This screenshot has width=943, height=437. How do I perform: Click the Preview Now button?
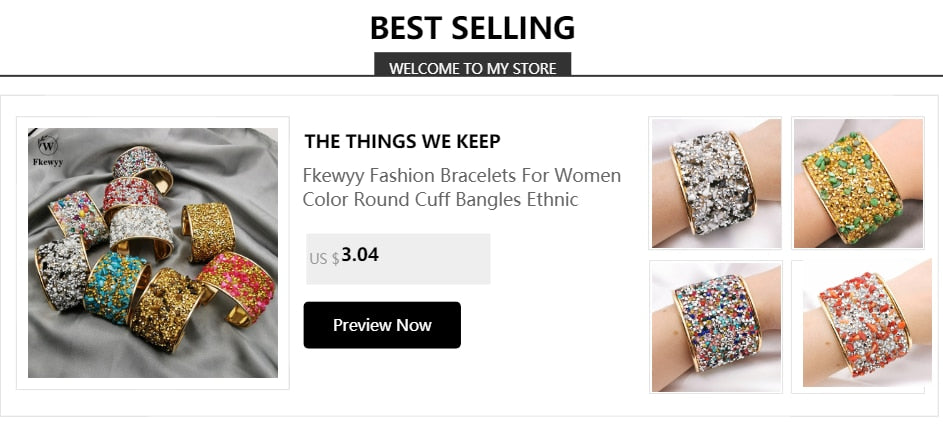tap(382, 325)
